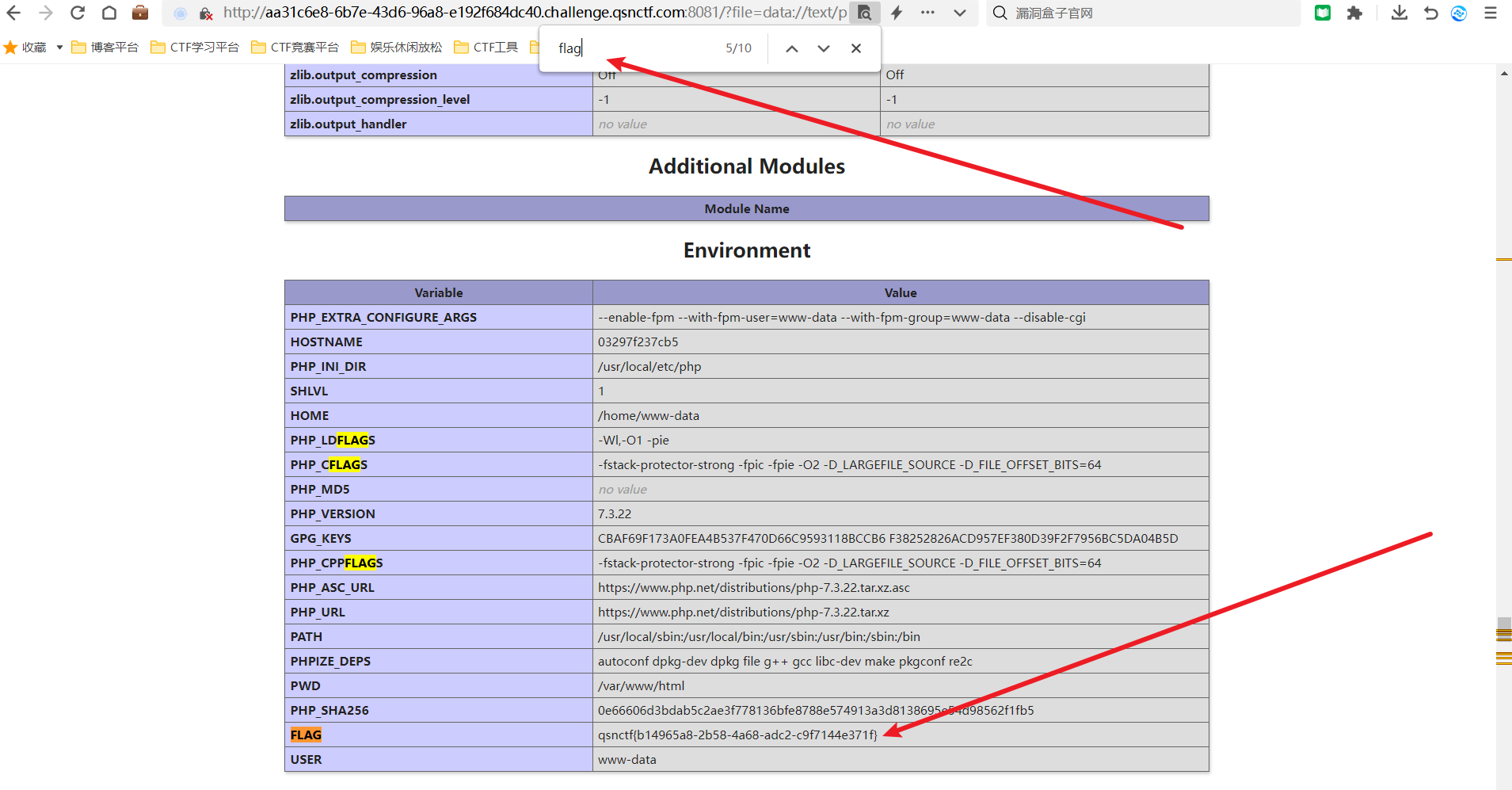Open the 博客平台 bookmark folder

coord(105,48)
